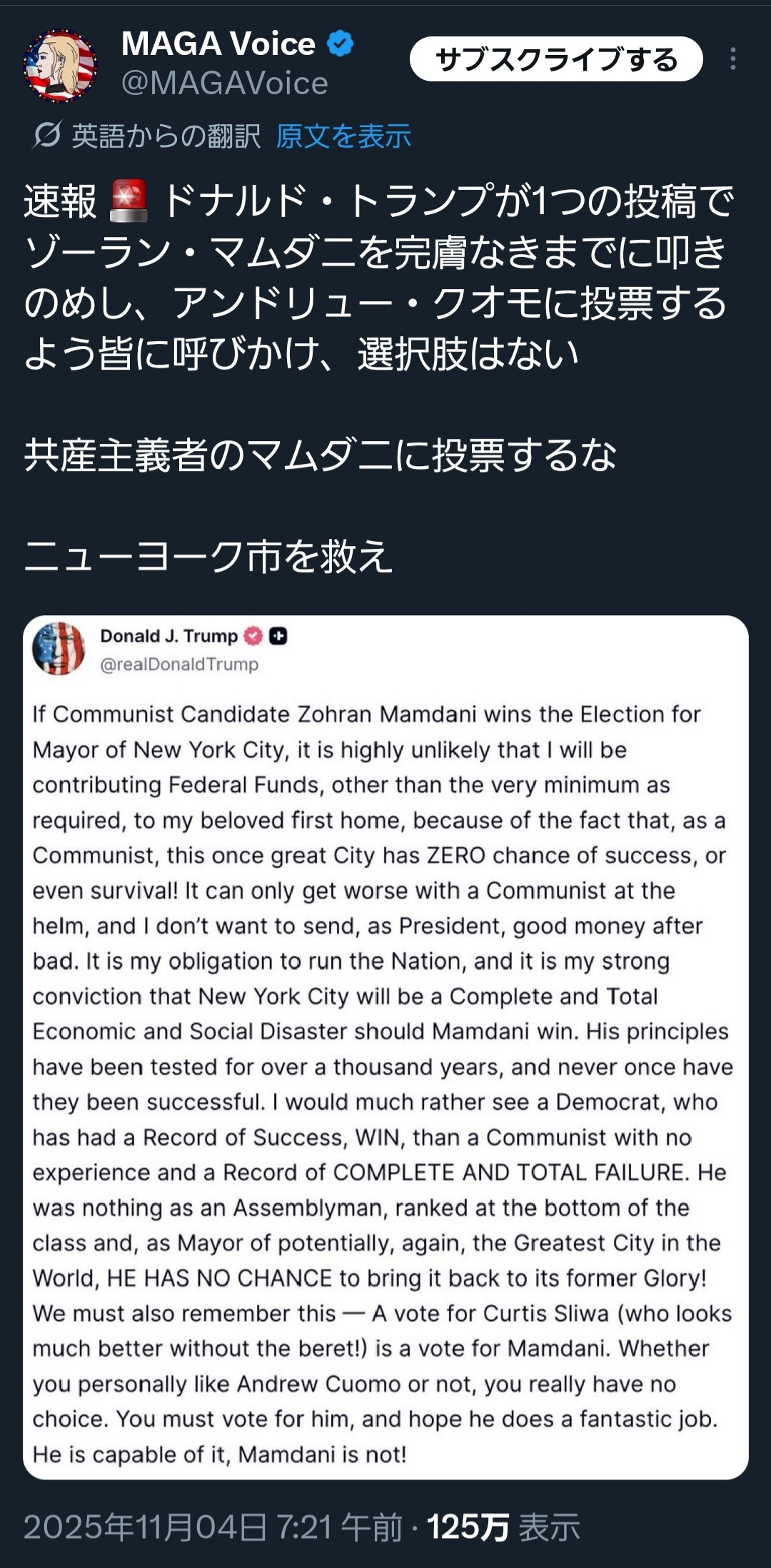This screenshot has height=1568, width=771.
Task: Tap the line ニューヨーク市を救え
Action: pos(208,557)
